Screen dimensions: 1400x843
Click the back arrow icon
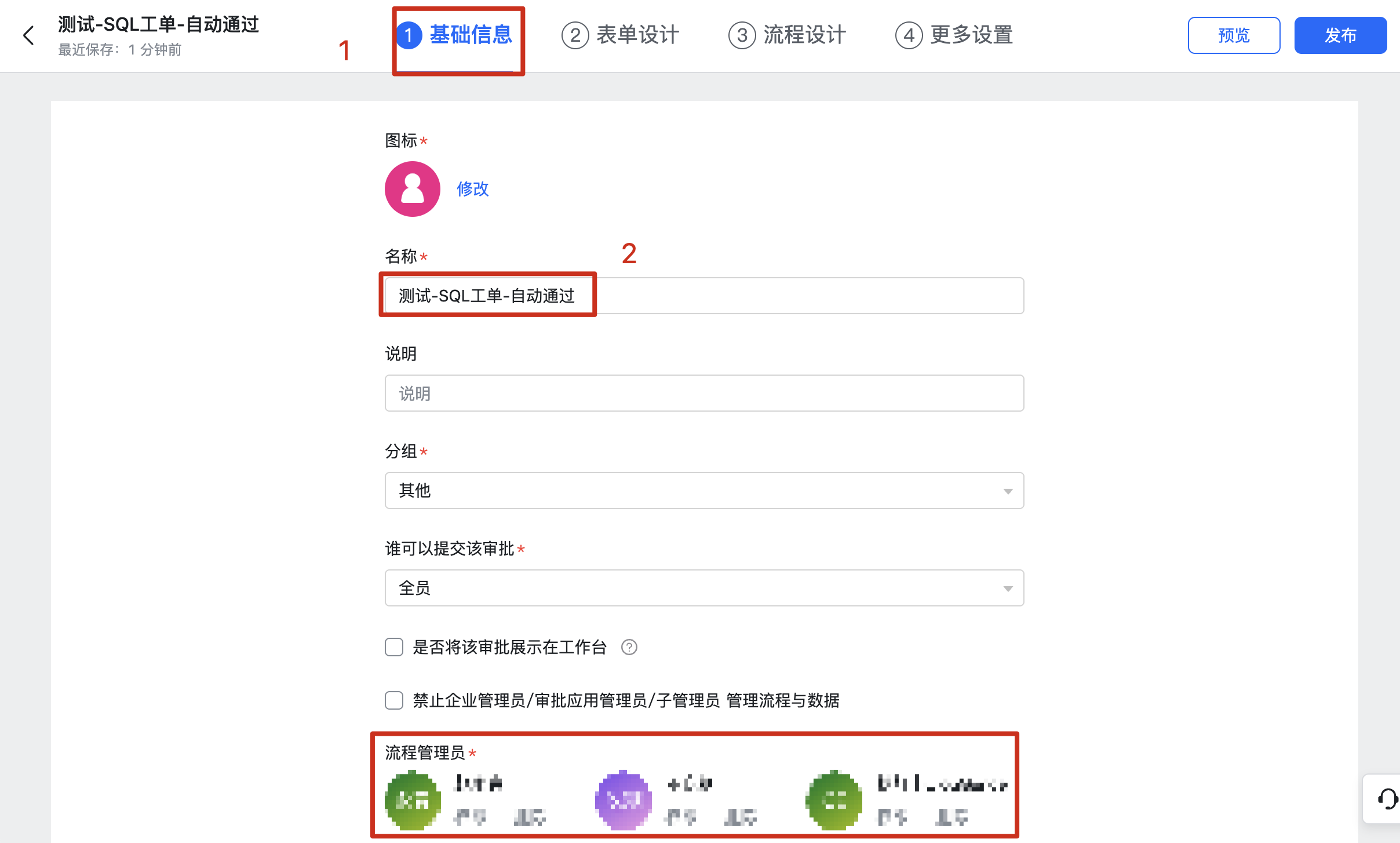pyautogui.click(x=28, y=35)
